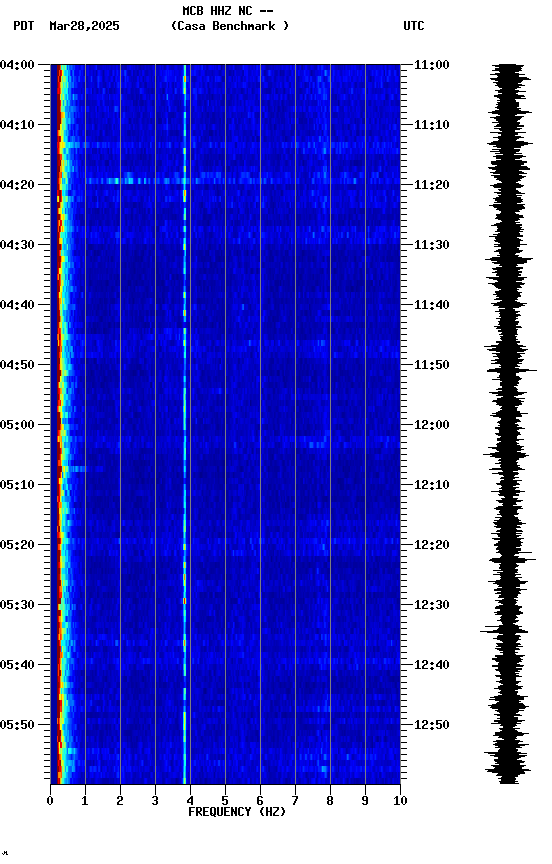Click the '11:20' UTC time label
Image resolution: width=552 pixels, height=864 pixels.
432,185
